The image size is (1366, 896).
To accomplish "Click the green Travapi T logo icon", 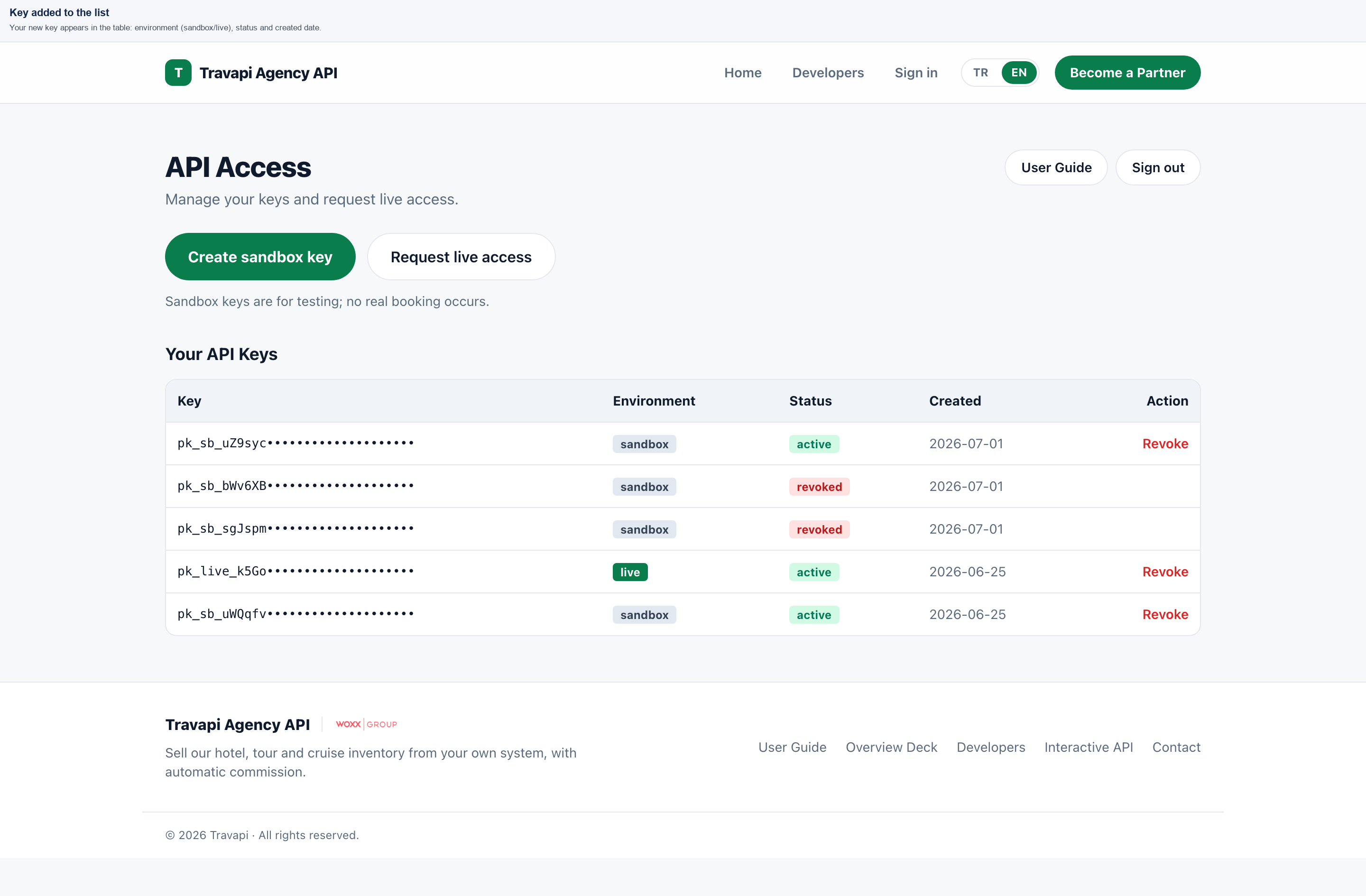I will pos(178,73).
